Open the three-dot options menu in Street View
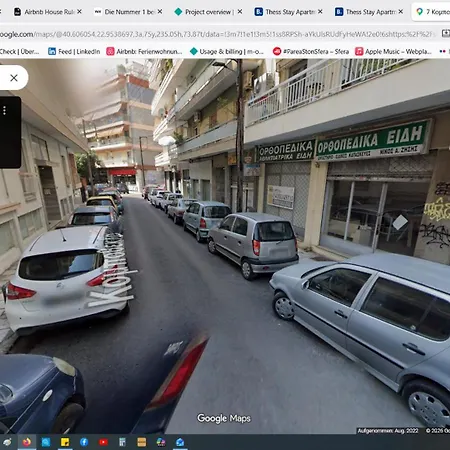 pos(4,110)
